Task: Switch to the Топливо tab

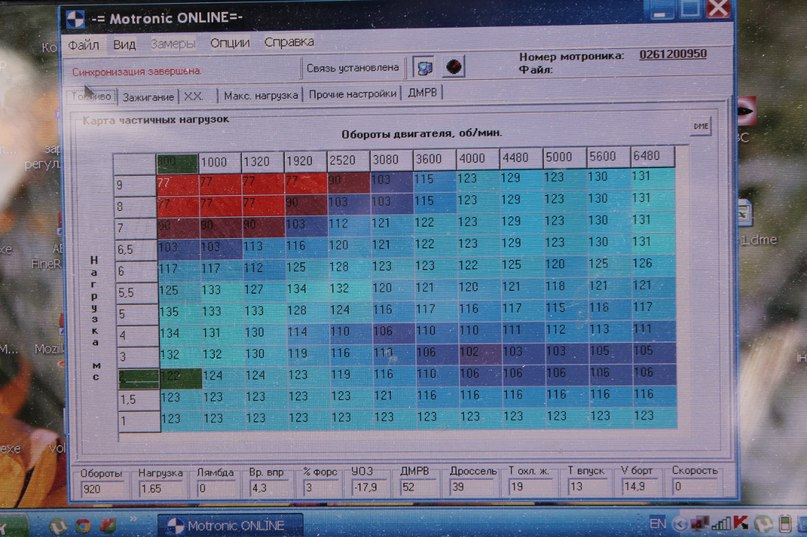Action: pos(91,96)
